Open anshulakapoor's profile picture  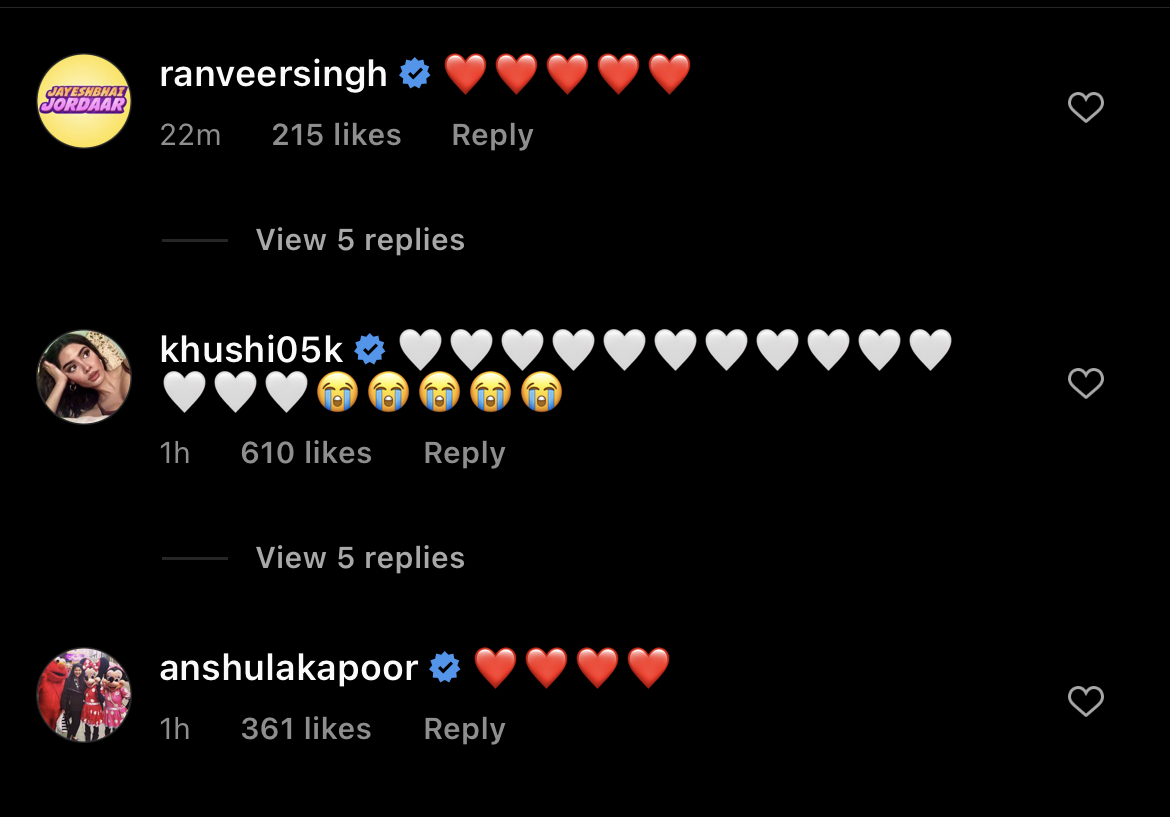click(84, 695)
